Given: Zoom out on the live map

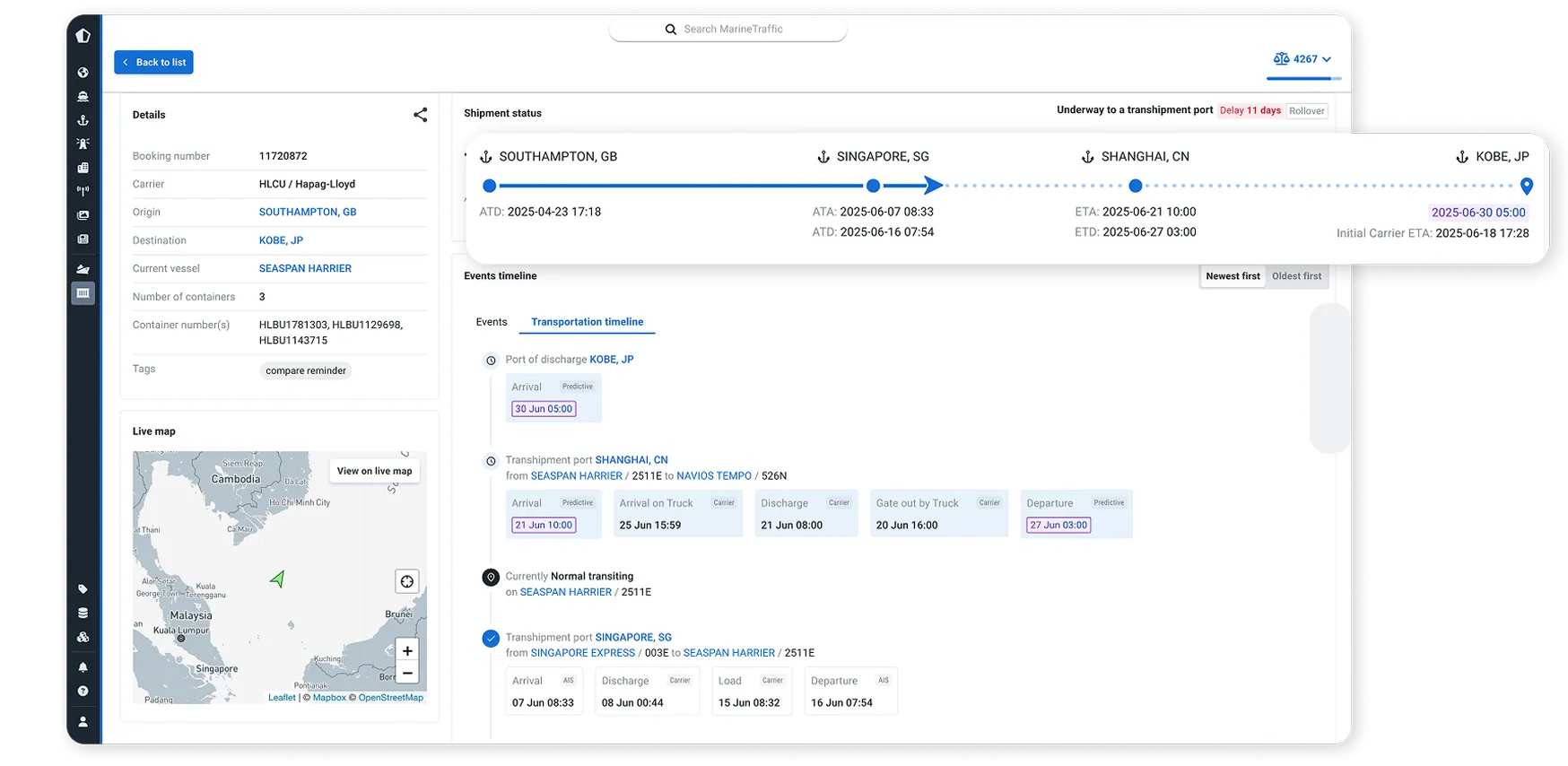Looking at the screenshot, I should 407,673.
